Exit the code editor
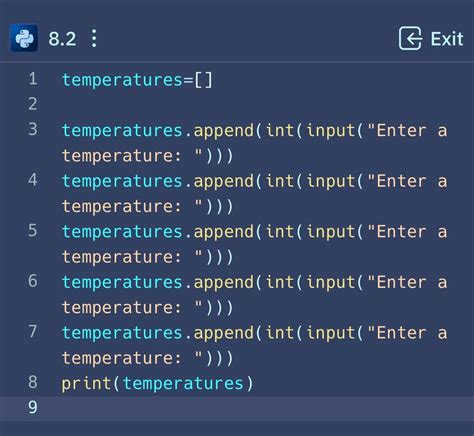The height and width of the screenshot is (436, 474). (431, 38)
